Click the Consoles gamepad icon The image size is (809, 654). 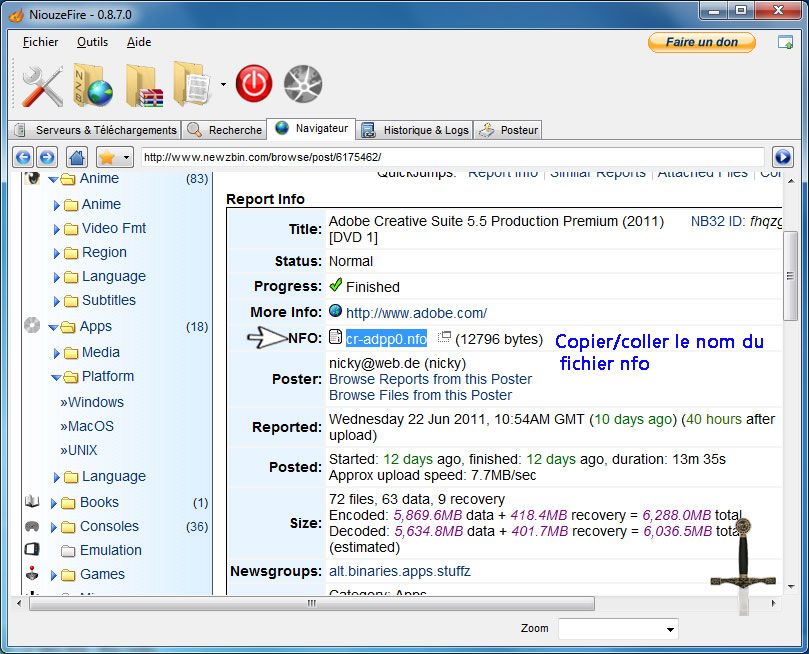point(32,526)
